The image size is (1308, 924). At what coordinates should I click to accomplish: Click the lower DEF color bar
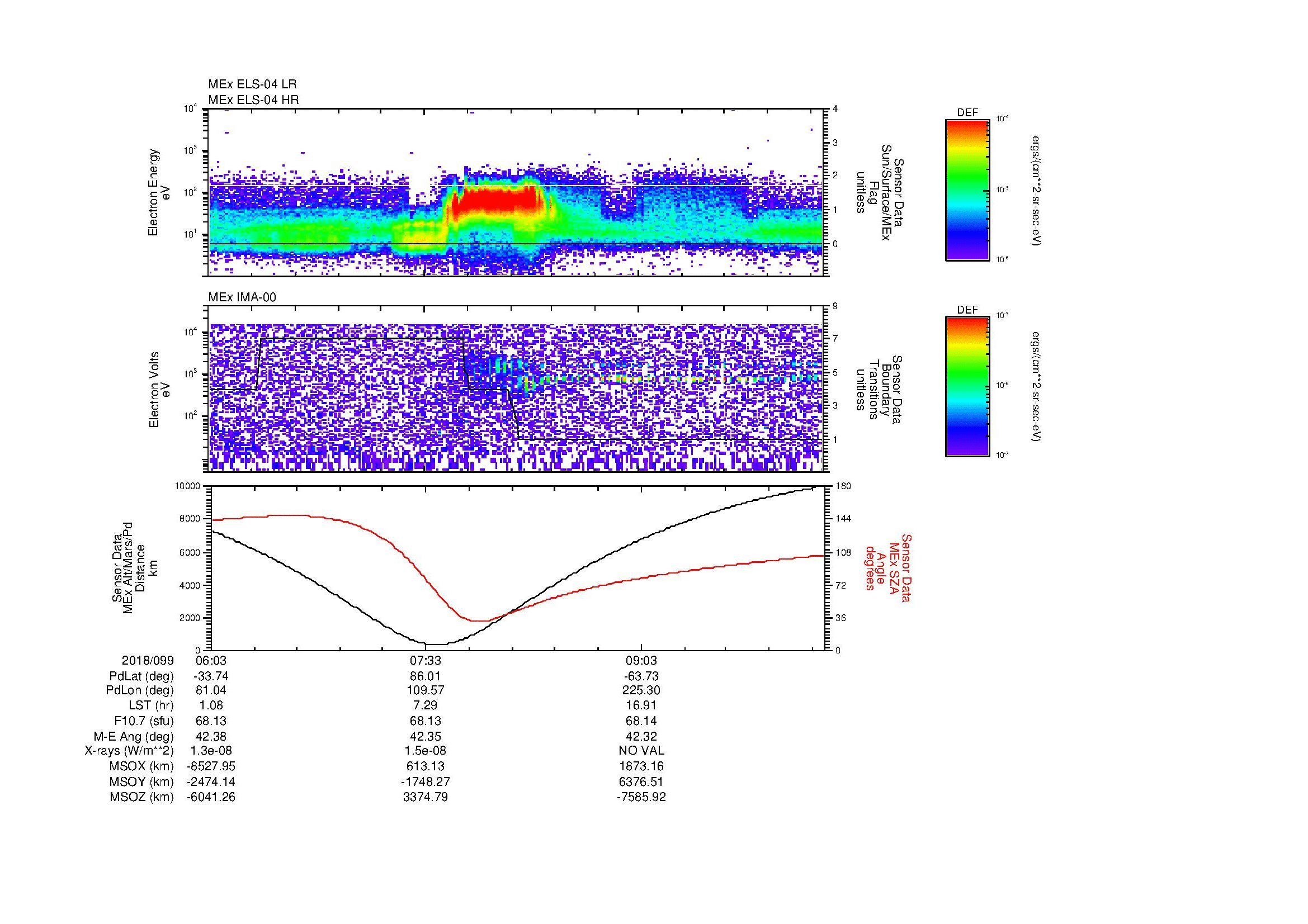coord(967,387)
